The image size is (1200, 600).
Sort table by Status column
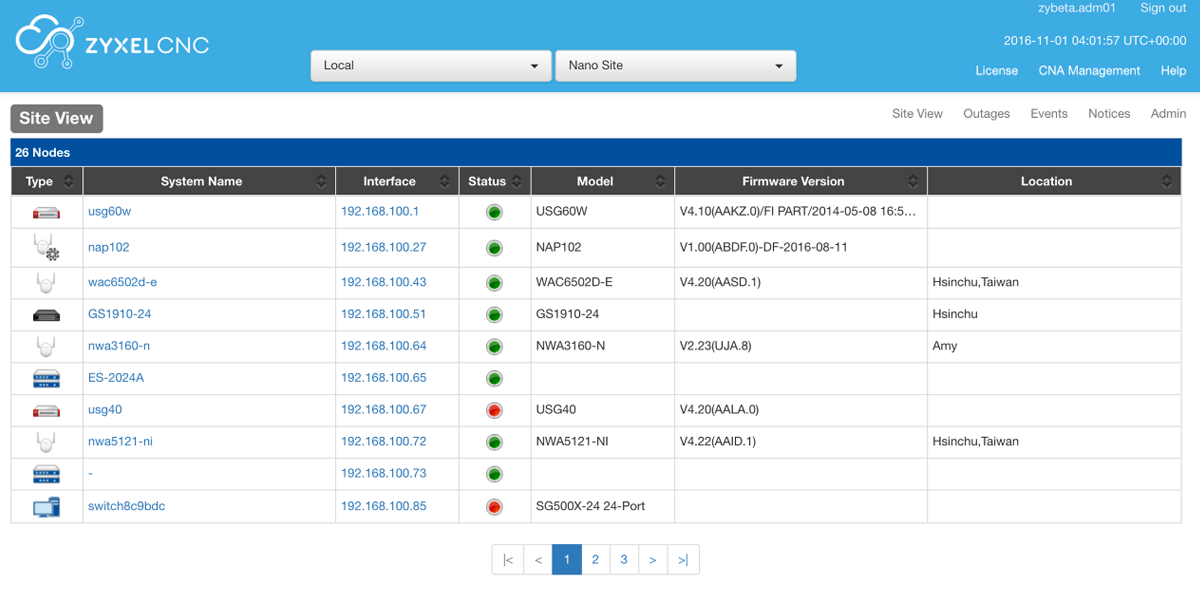click(494, 181)
